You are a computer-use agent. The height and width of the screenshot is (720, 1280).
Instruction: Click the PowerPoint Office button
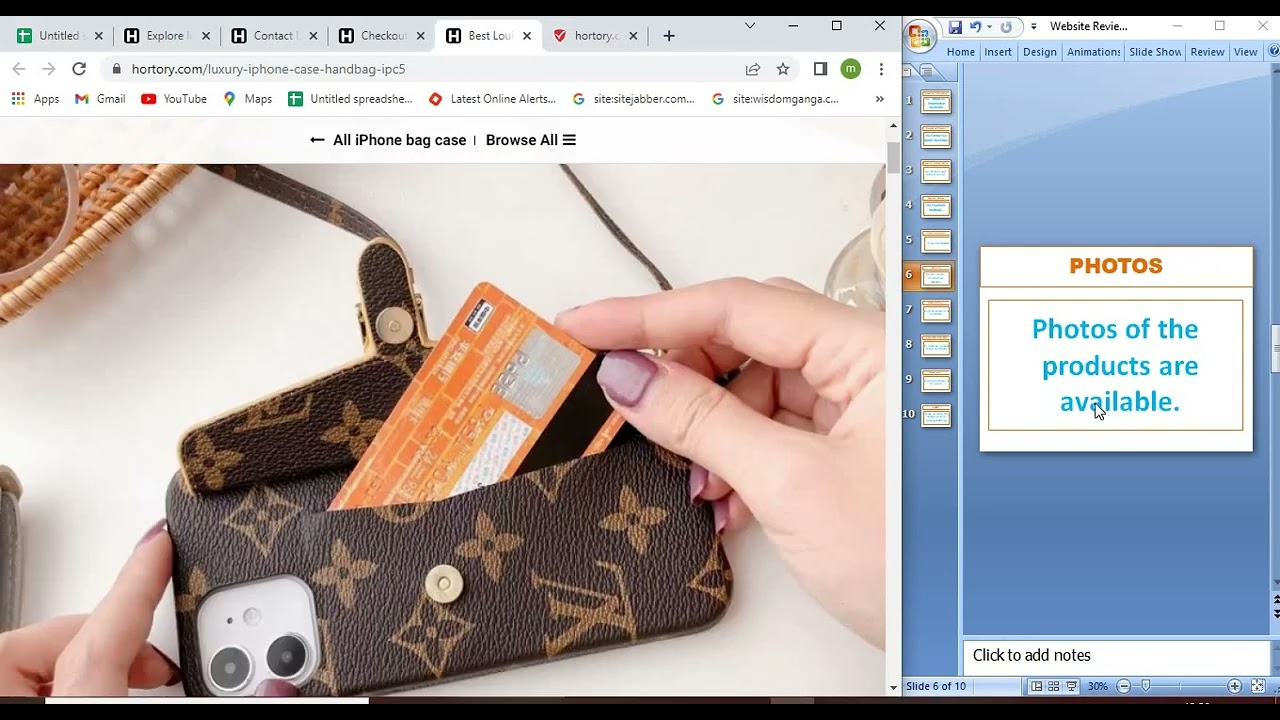coord(919,37)
